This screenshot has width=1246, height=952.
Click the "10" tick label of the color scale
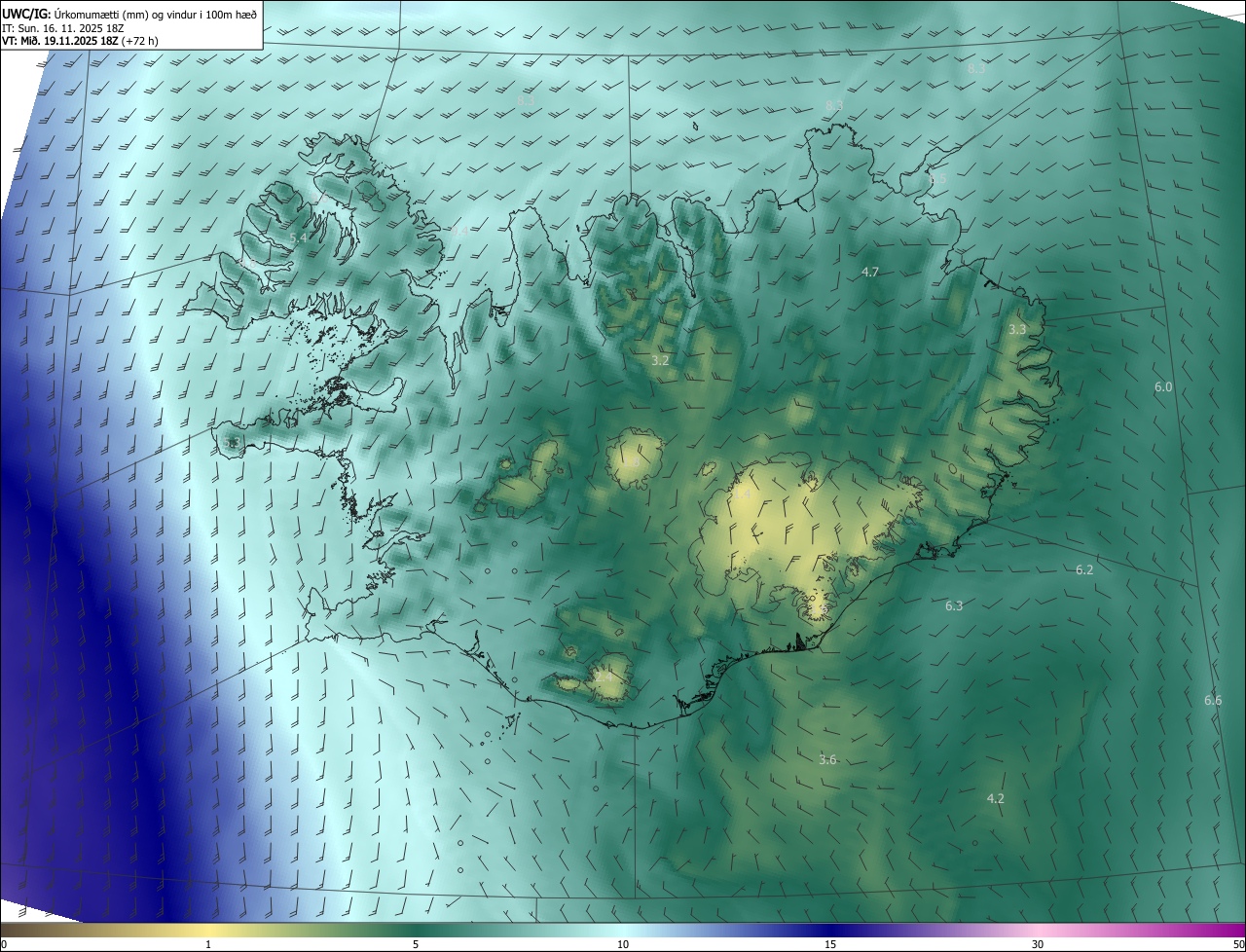click(623, 944)
